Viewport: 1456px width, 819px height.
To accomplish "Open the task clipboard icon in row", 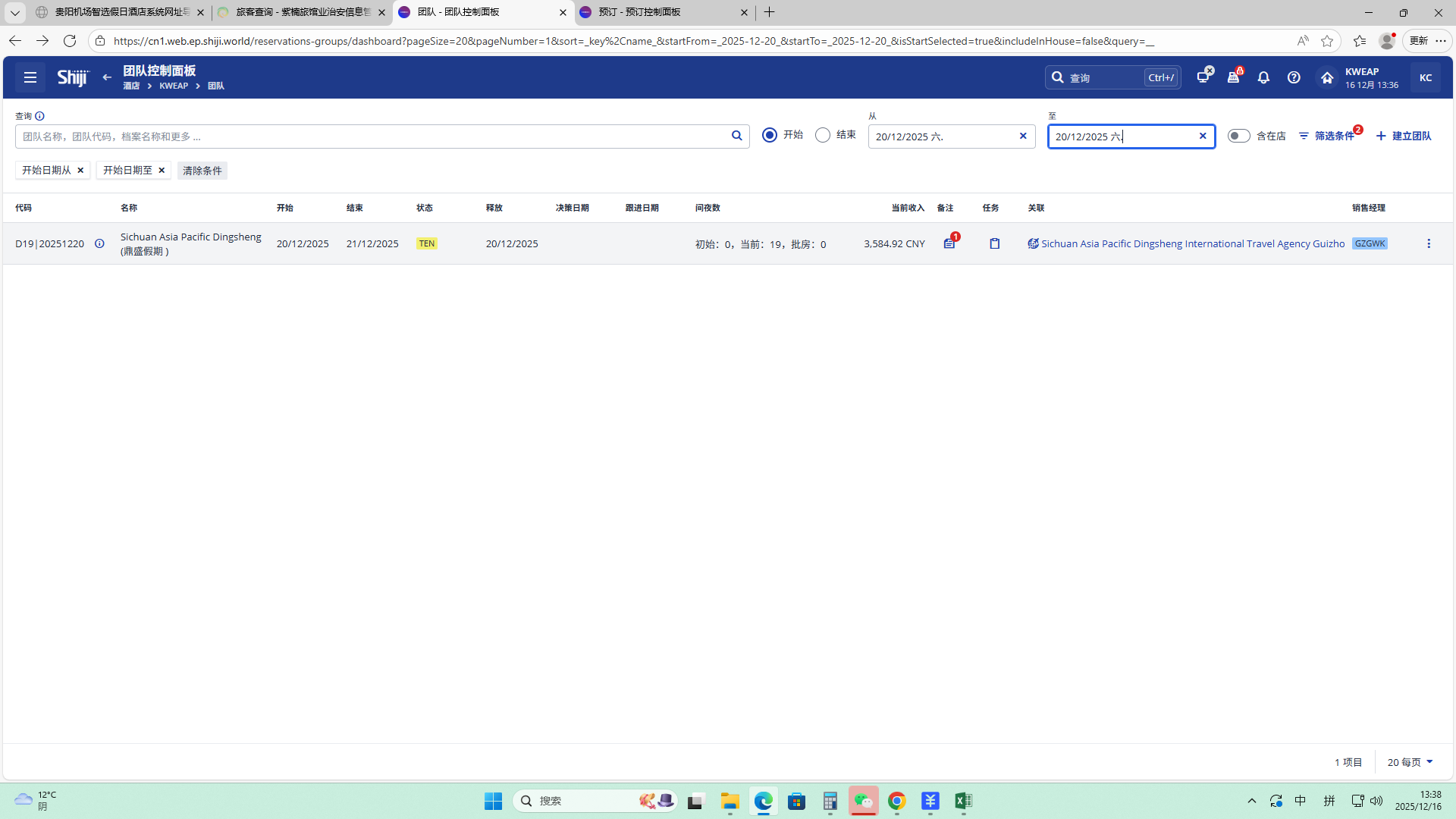I will coord(994,243).
